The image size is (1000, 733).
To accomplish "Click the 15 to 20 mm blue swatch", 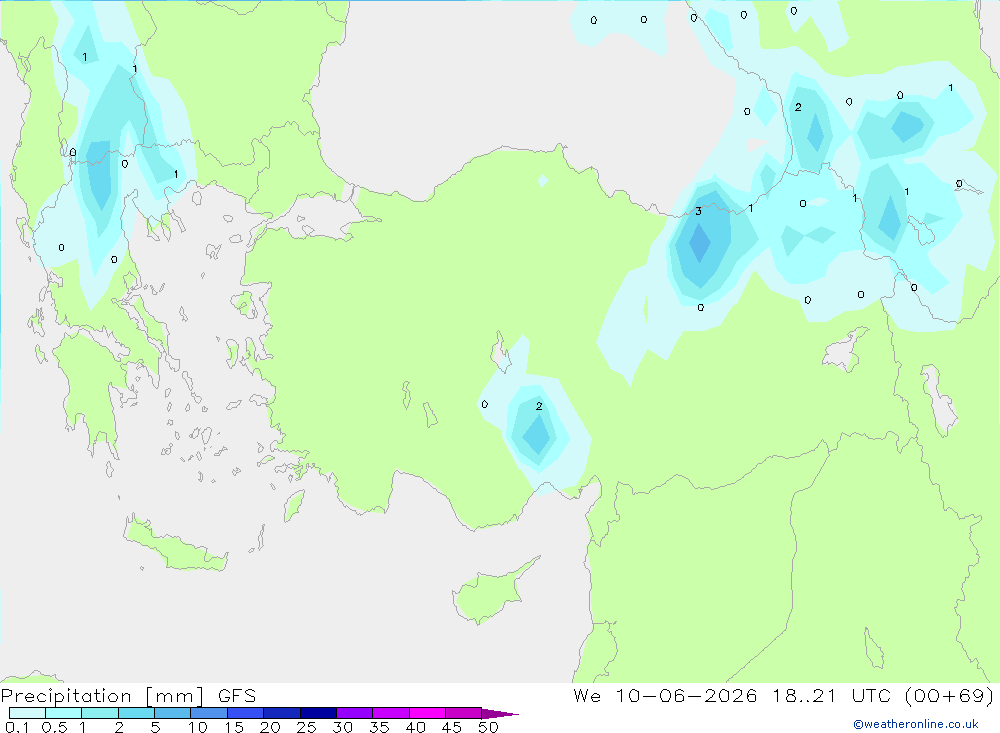I will click(x=246, y=713).
